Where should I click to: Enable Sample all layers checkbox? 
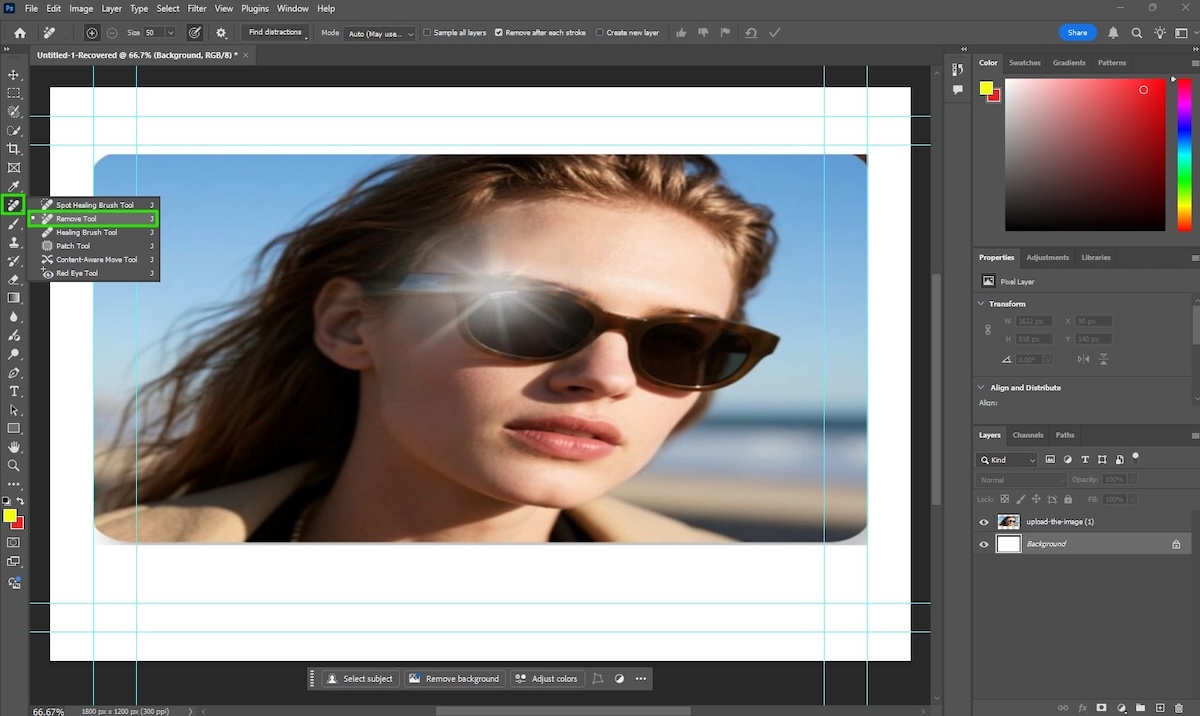pyautogui.click(x=428, y=33)
